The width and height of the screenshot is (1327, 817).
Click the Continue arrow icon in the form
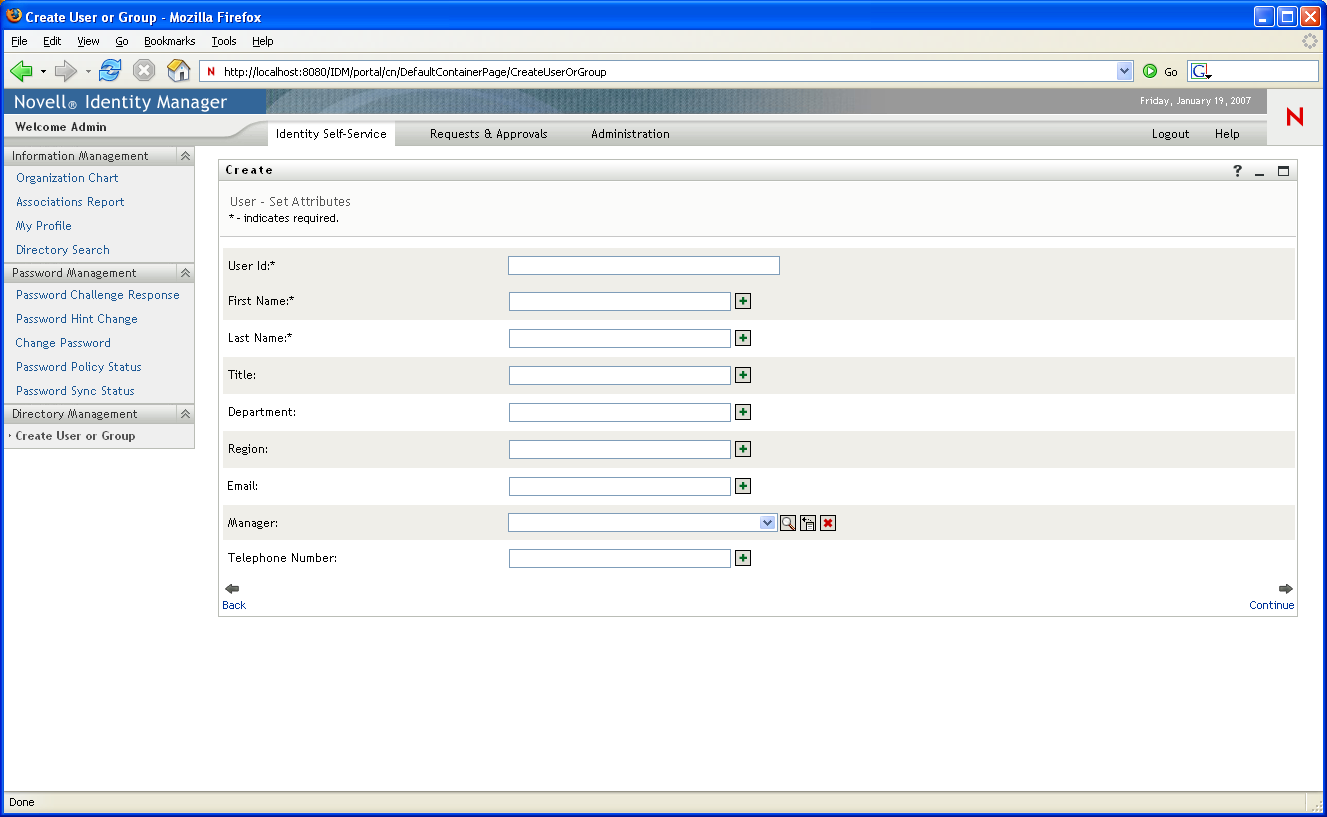pyautogui.click(x=1286, y=589)
